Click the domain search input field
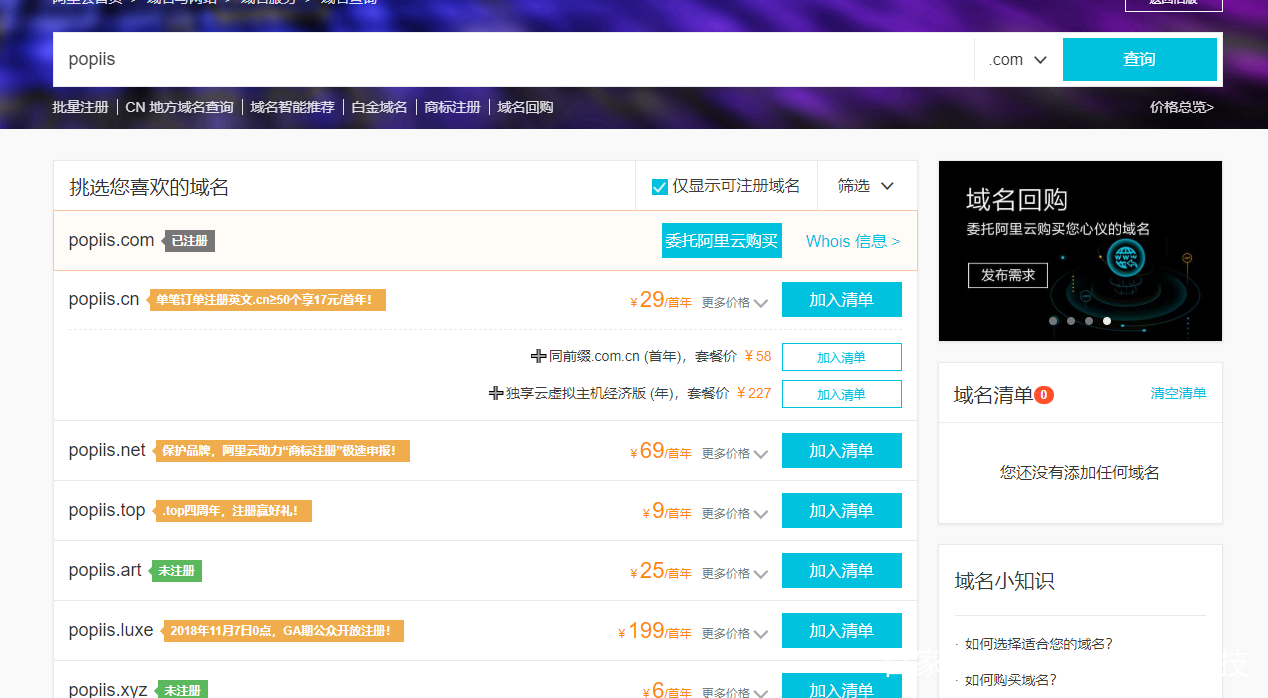Screen dimensions: 1268x698 [x=510, y=59]
